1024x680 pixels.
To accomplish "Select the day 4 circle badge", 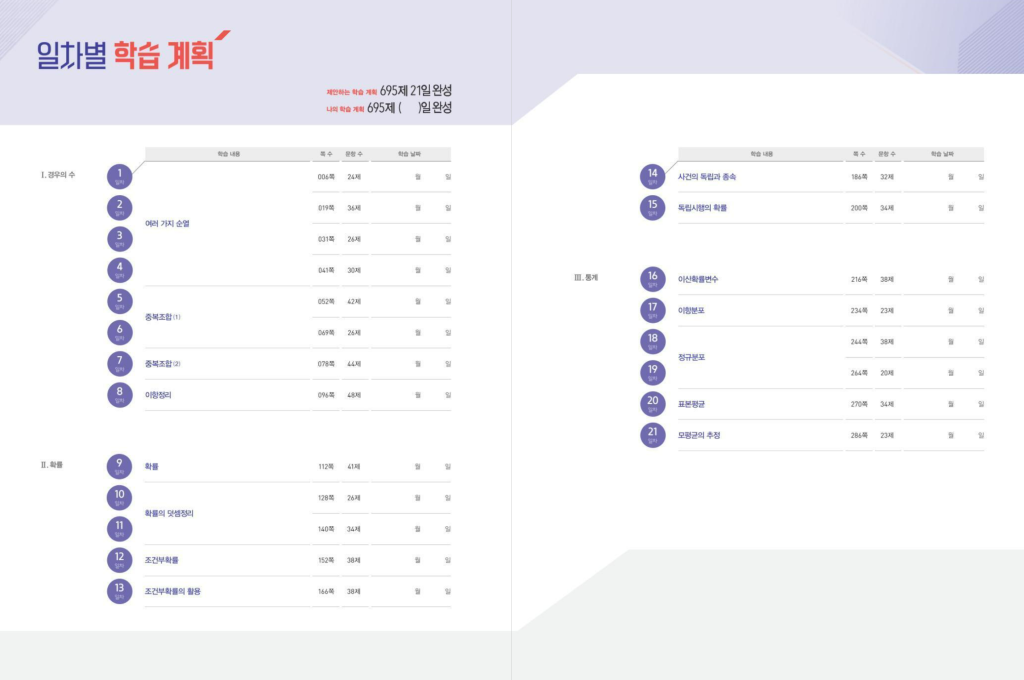I will click(119, 270).
